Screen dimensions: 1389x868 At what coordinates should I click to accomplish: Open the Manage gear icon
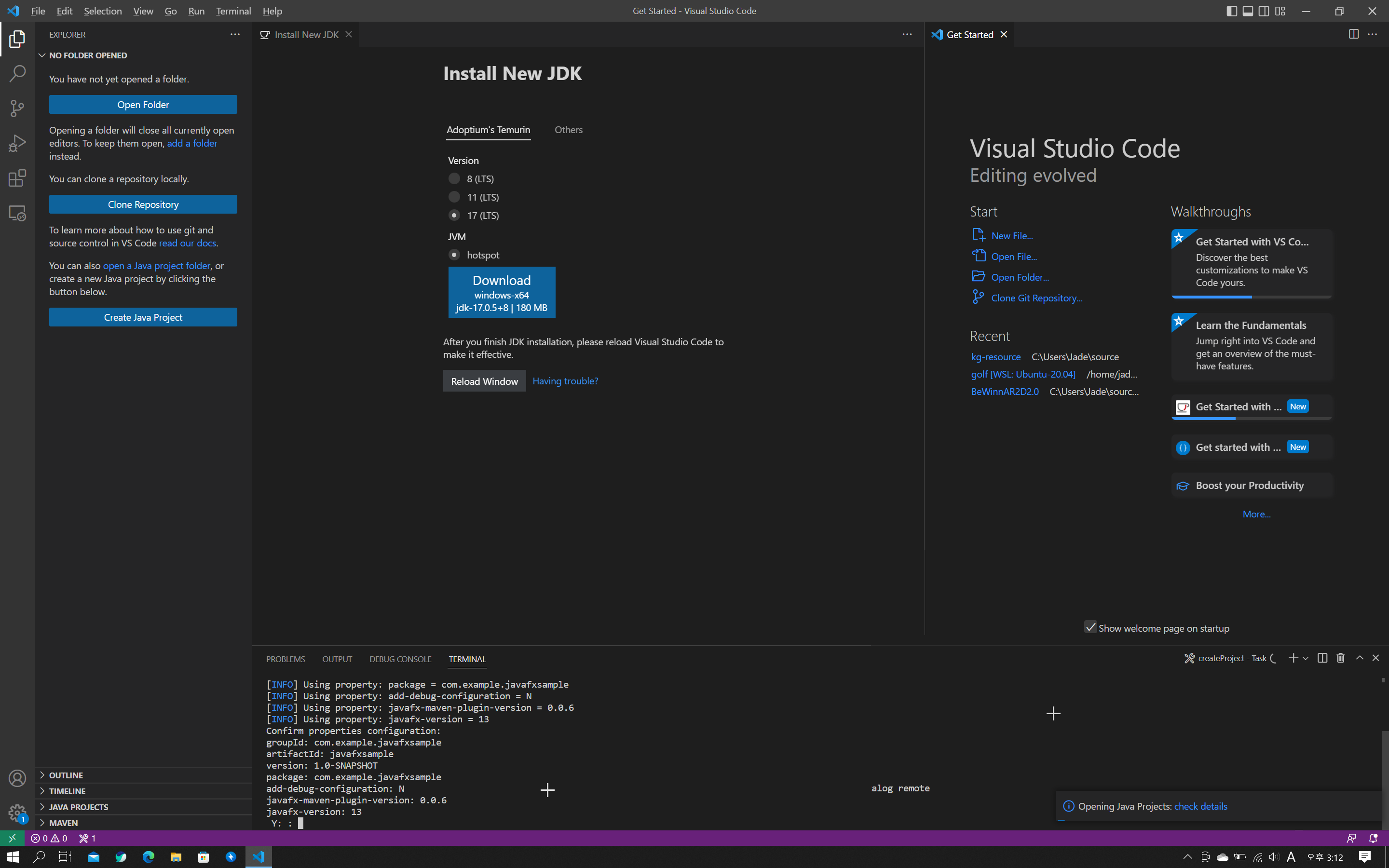pyautogui.click(x=17, y=813)
